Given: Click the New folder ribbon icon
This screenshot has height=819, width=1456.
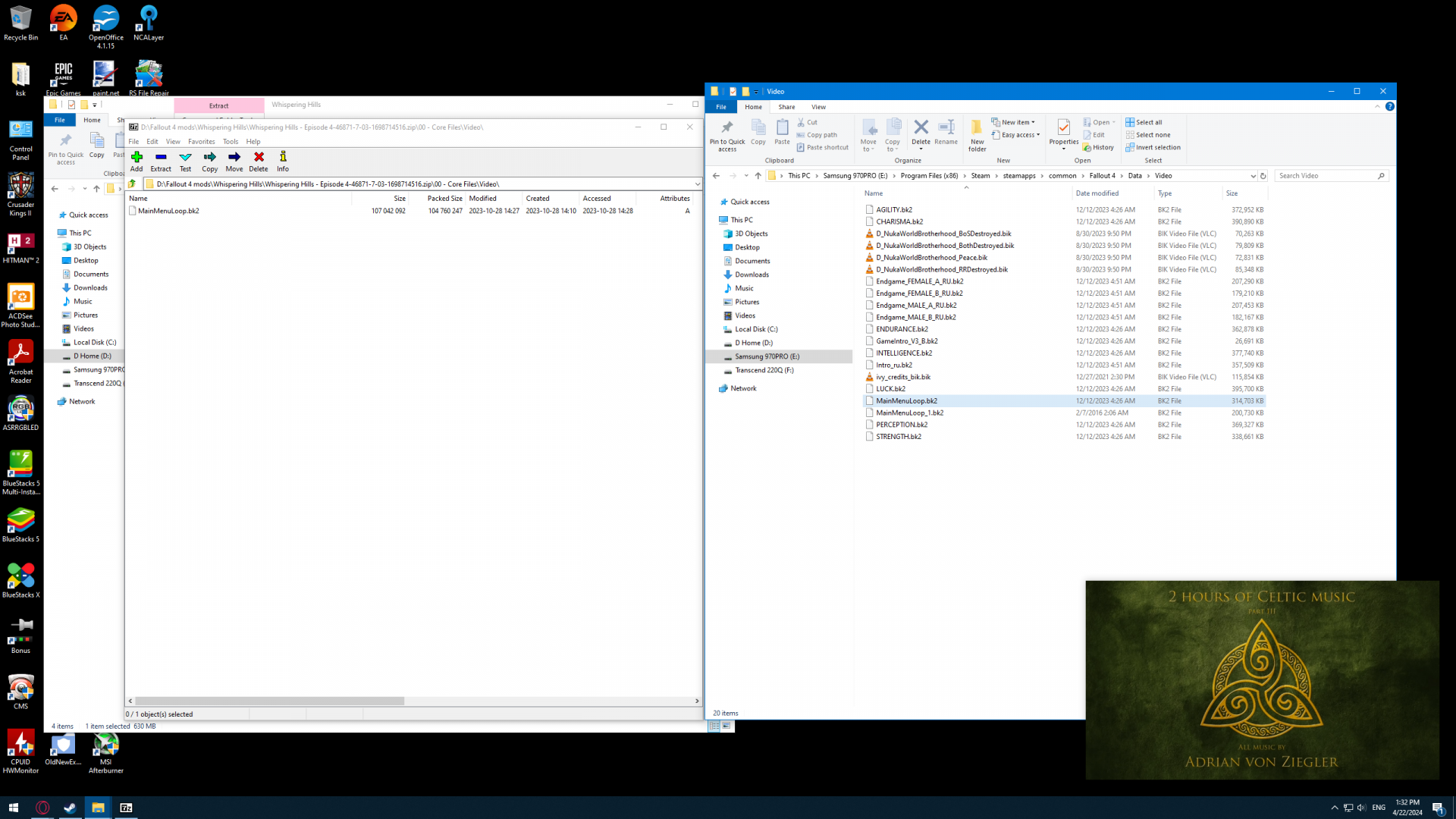Looking at the screenshot, I should pyautogui.click(x=977, y=133).
